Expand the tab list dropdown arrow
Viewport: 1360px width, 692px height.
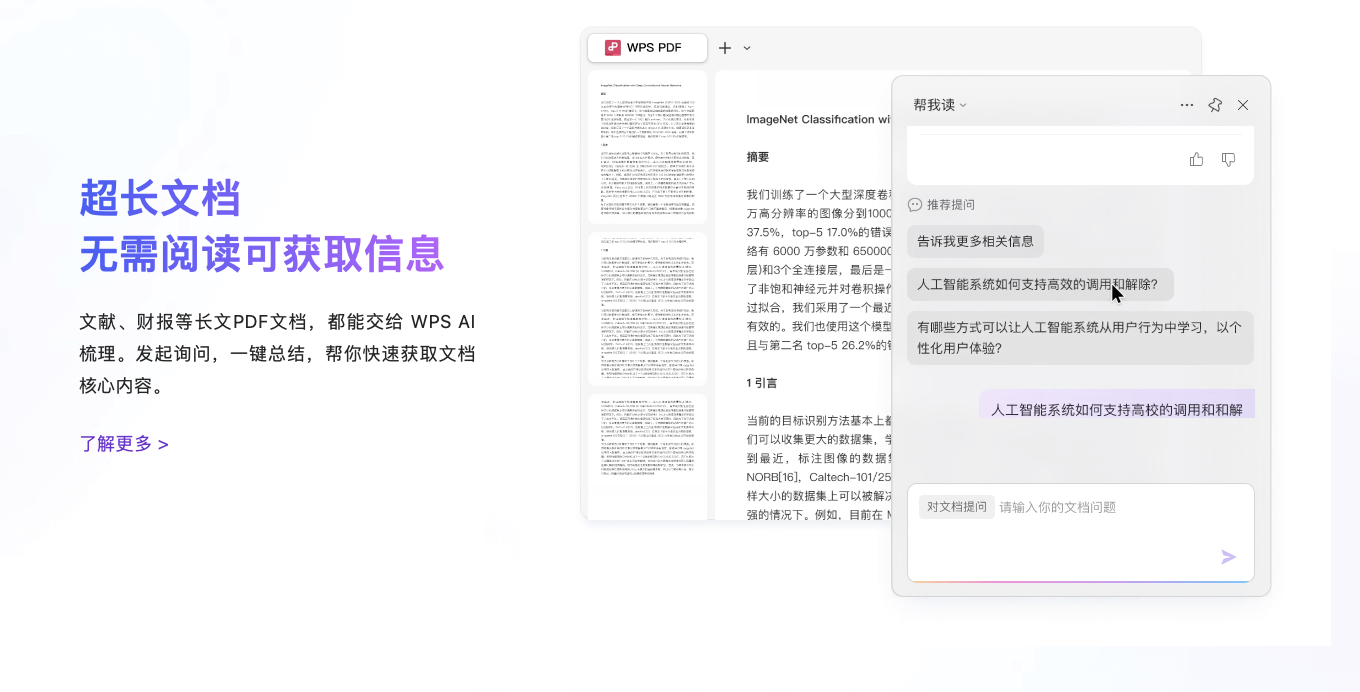coord(747,48)
